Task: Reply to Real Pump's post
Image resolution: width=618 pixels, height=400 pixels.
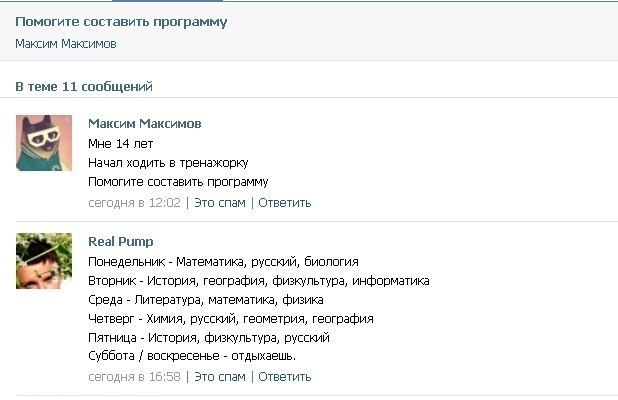Action: (x=284, y=377)
